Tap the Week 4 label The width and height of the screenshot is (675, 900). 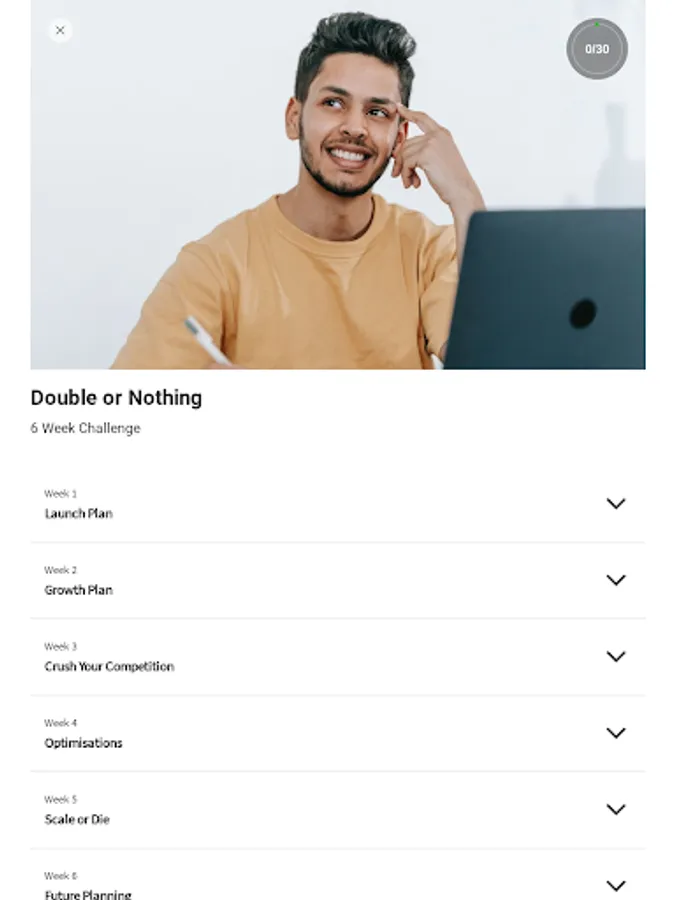click(60, 723)
